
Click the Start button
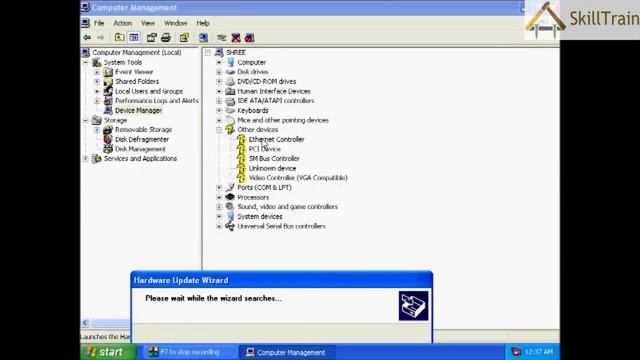108,352
